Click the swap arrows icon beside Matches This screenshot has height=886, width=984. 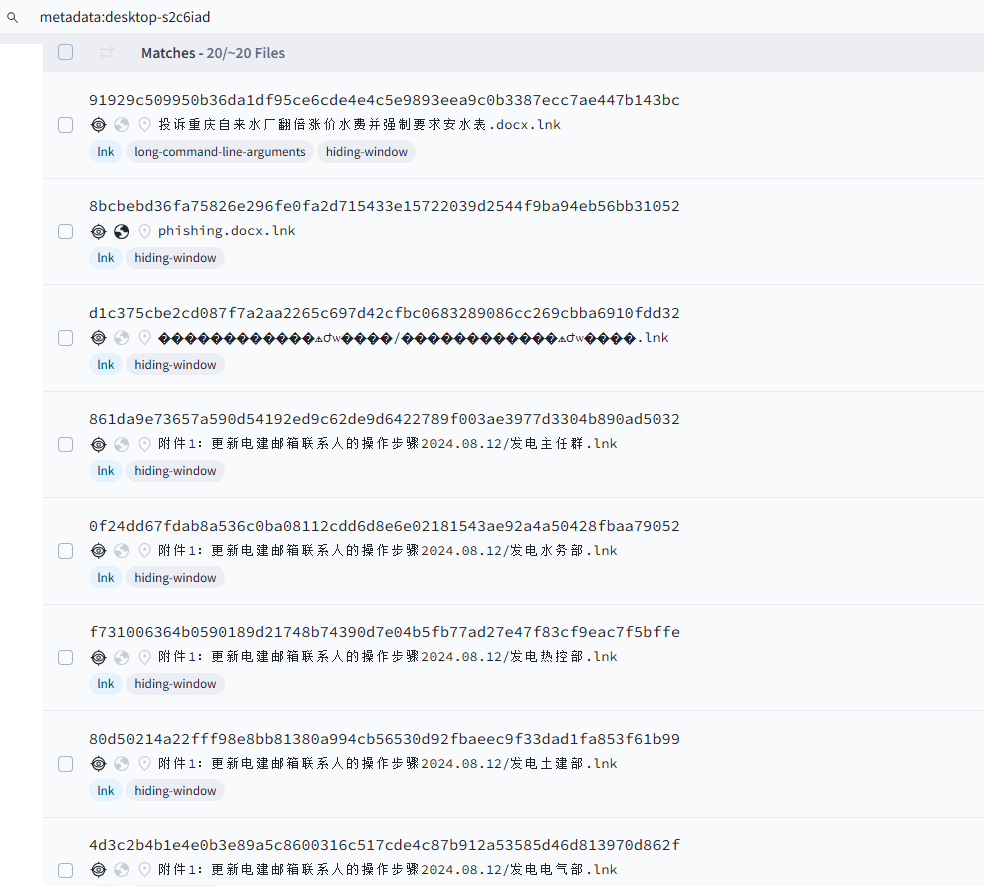tap(107, 53)
